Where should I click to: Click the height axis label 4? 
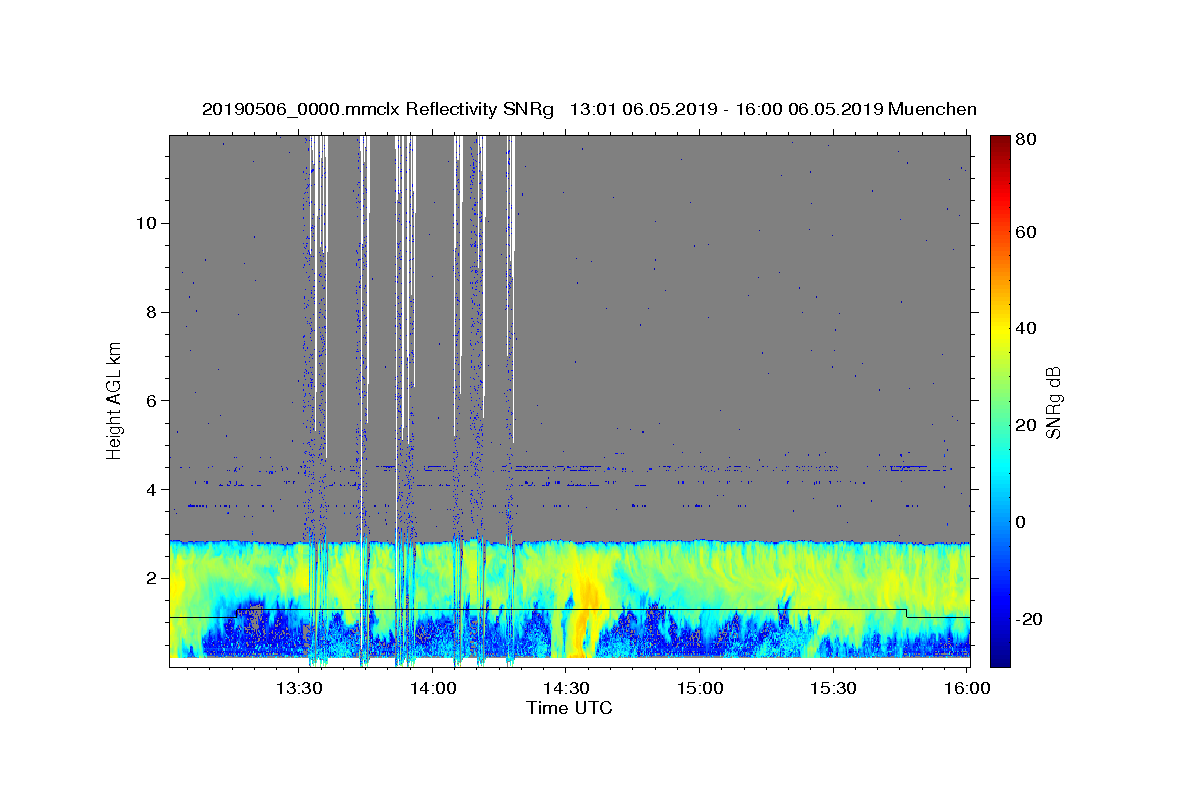pyautogui.click(x=152, y=489)
